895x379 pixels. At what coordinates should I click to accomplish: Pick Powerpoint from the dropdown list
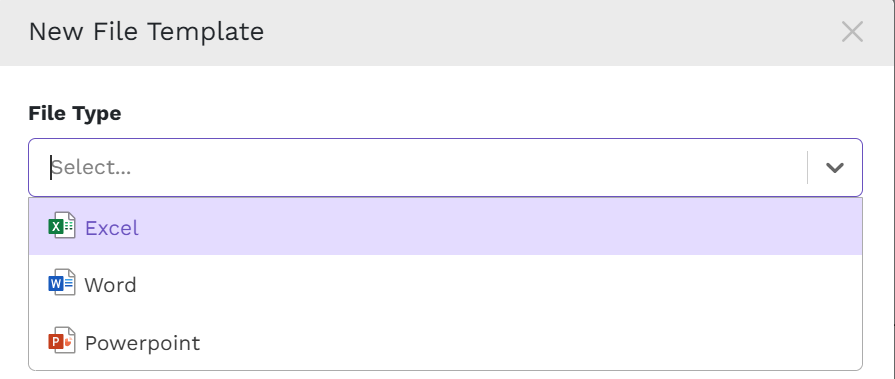[445, 342]
